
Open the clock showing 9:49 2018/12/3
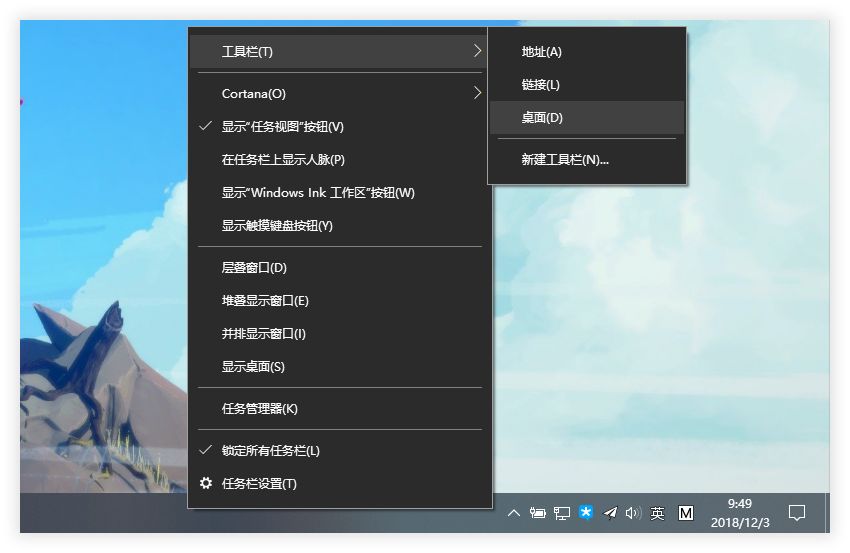tap(740, 513)
